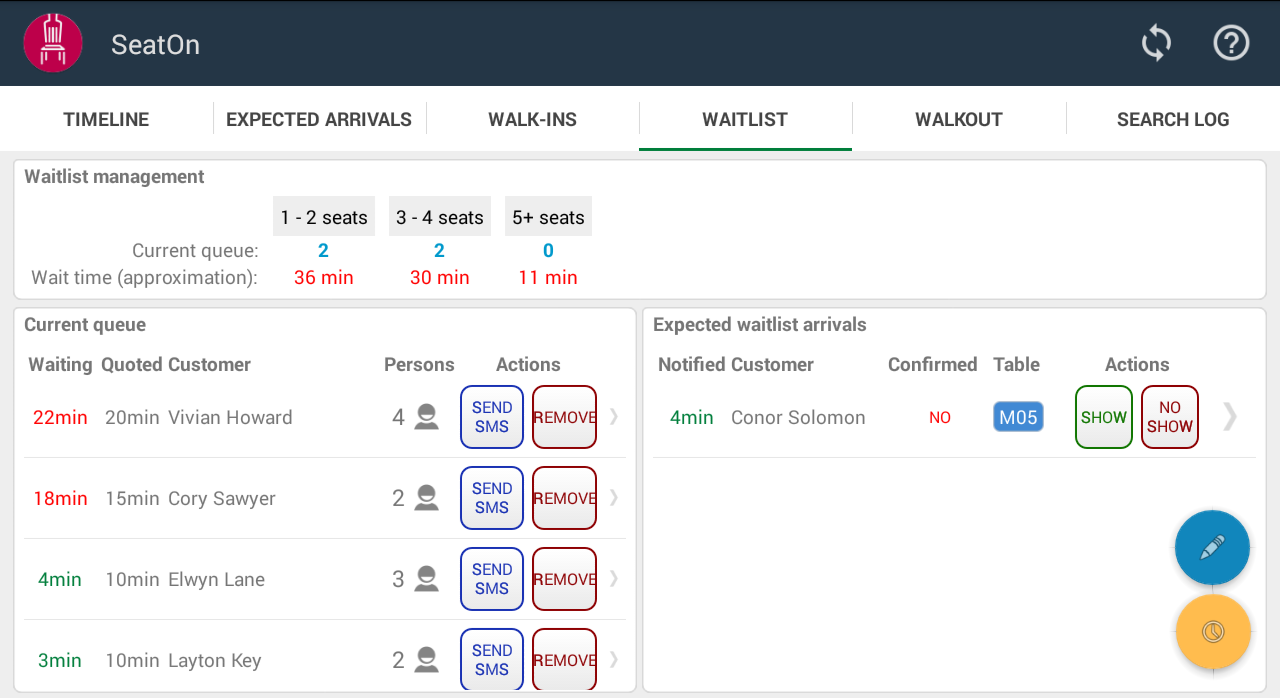Expand Vivian Howard row chevron
This screenshot has width=1280, height=698.
pos(614,417)
